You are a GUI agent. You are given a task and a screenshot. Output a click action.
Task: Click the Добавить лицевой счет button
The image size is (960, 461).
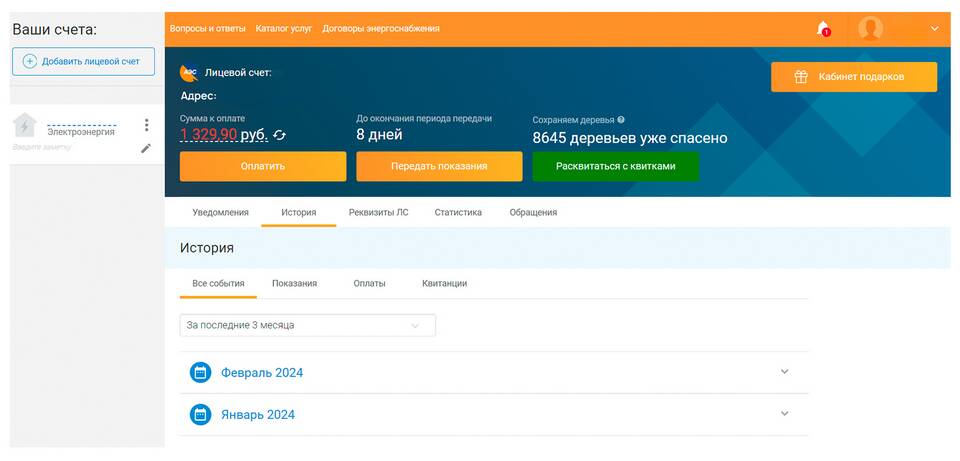pos(83,61)
